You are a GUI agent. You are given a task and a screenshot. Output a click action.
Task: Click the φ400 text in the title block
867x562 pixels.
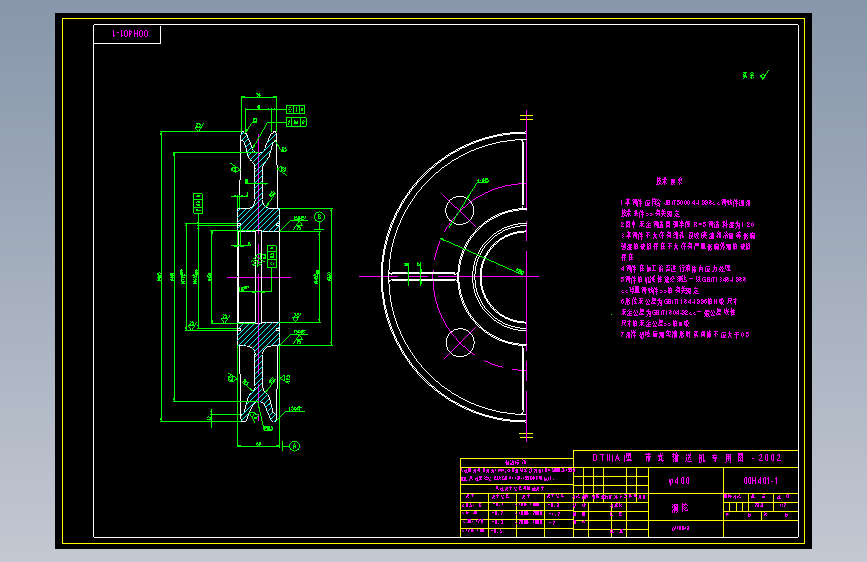(x=679, y=481)
